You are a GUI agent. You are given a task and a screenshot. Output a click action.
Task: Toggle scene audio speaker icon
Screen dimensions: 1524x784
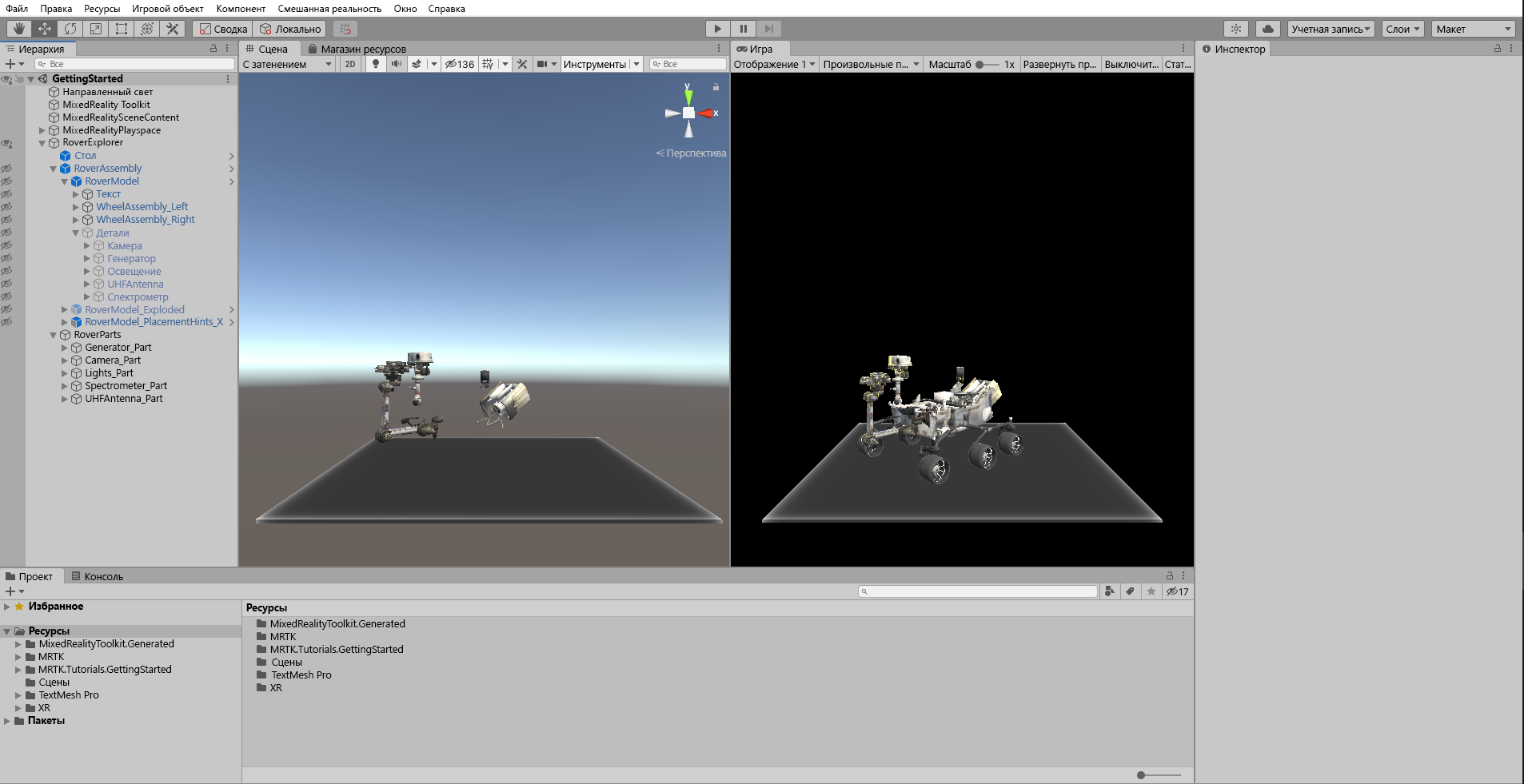click(x=397, y=64)
